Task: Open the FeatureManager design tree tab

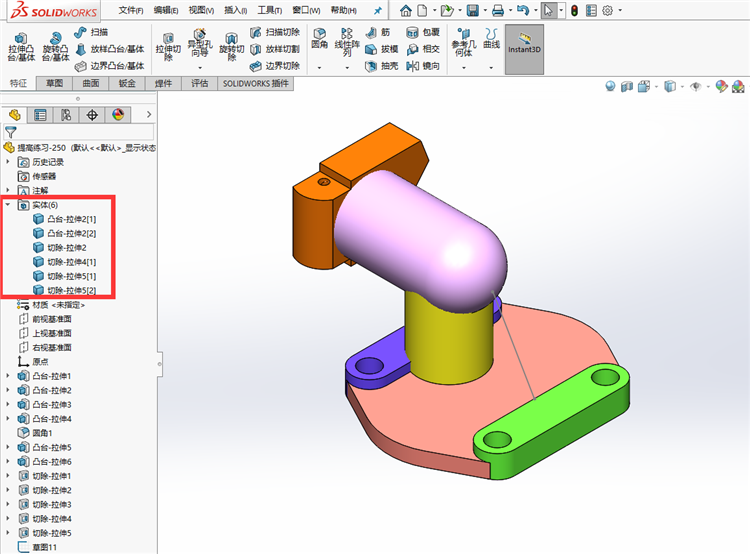Action: pyautogui.click(x=14, y=115)
